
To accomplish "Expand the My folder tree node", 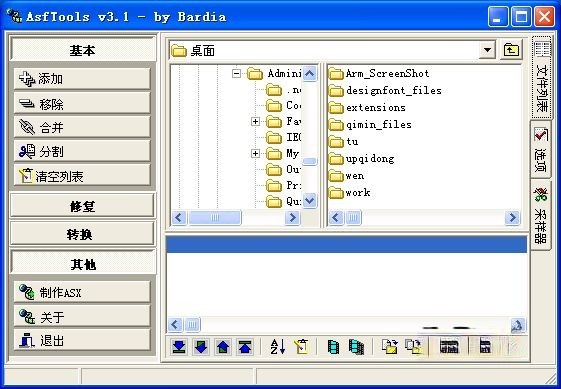I will [x=255, y=154].
